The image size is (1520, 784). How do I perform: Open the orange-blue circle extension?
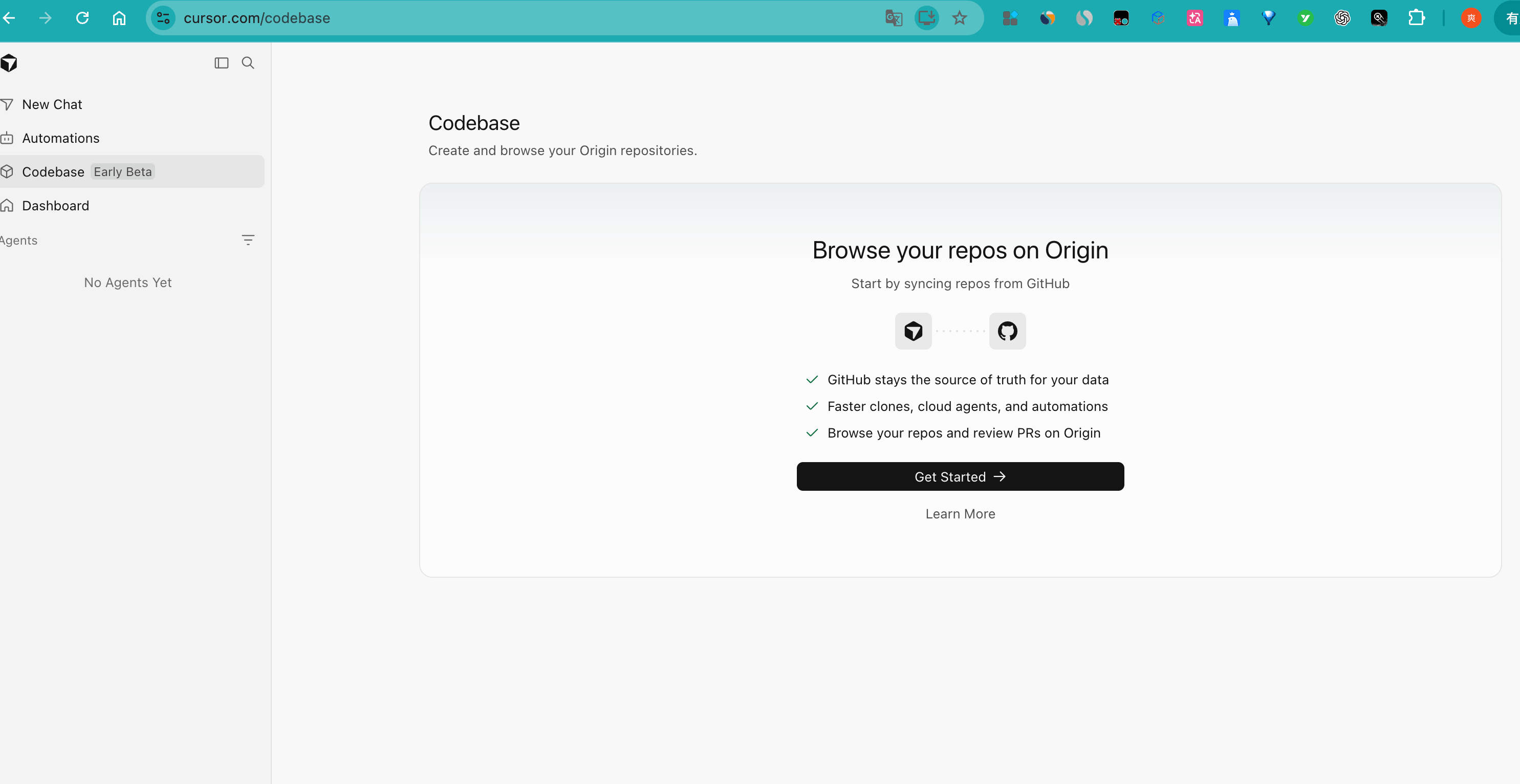[1047, 18]
